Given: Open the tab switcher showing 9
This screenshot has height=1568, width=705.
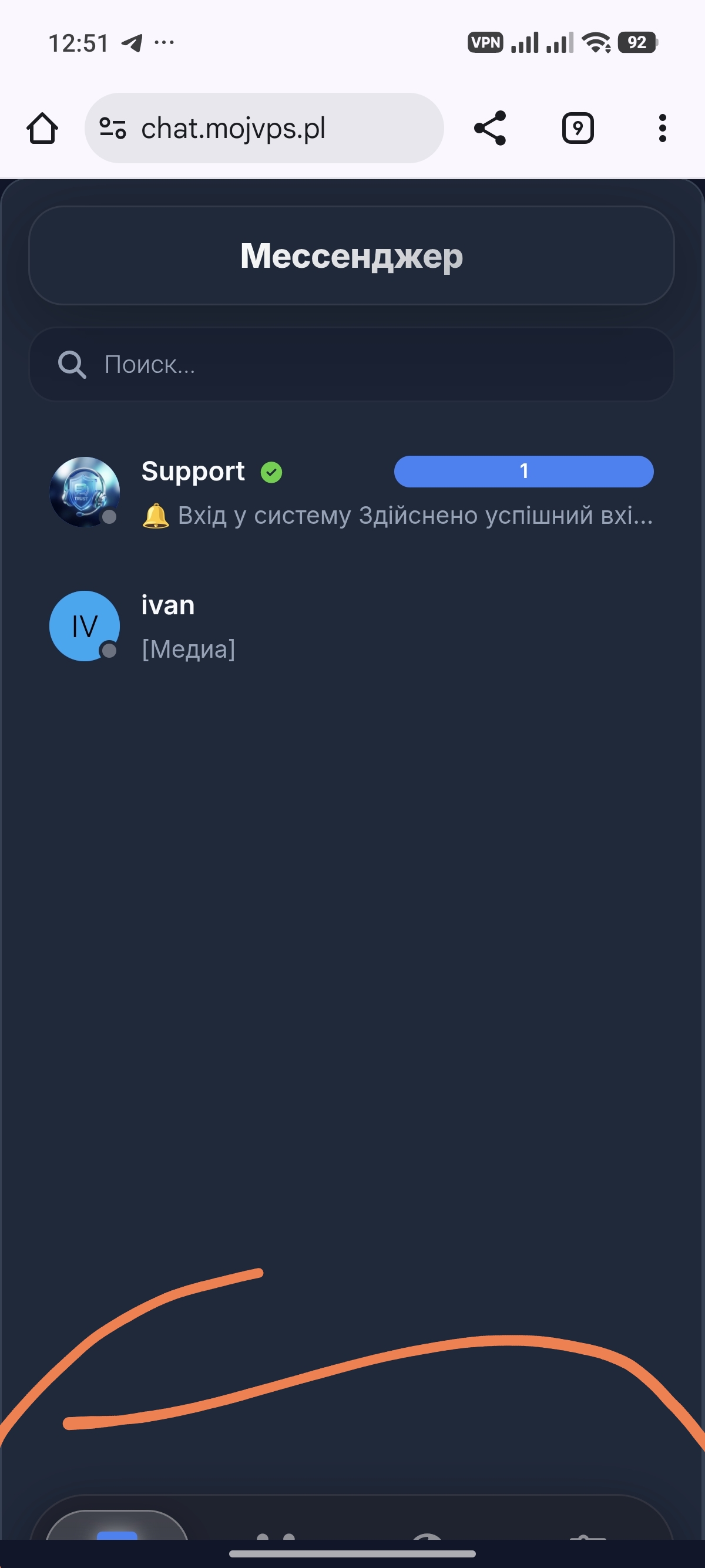Looking at the screenshot, I should (577, 129).
